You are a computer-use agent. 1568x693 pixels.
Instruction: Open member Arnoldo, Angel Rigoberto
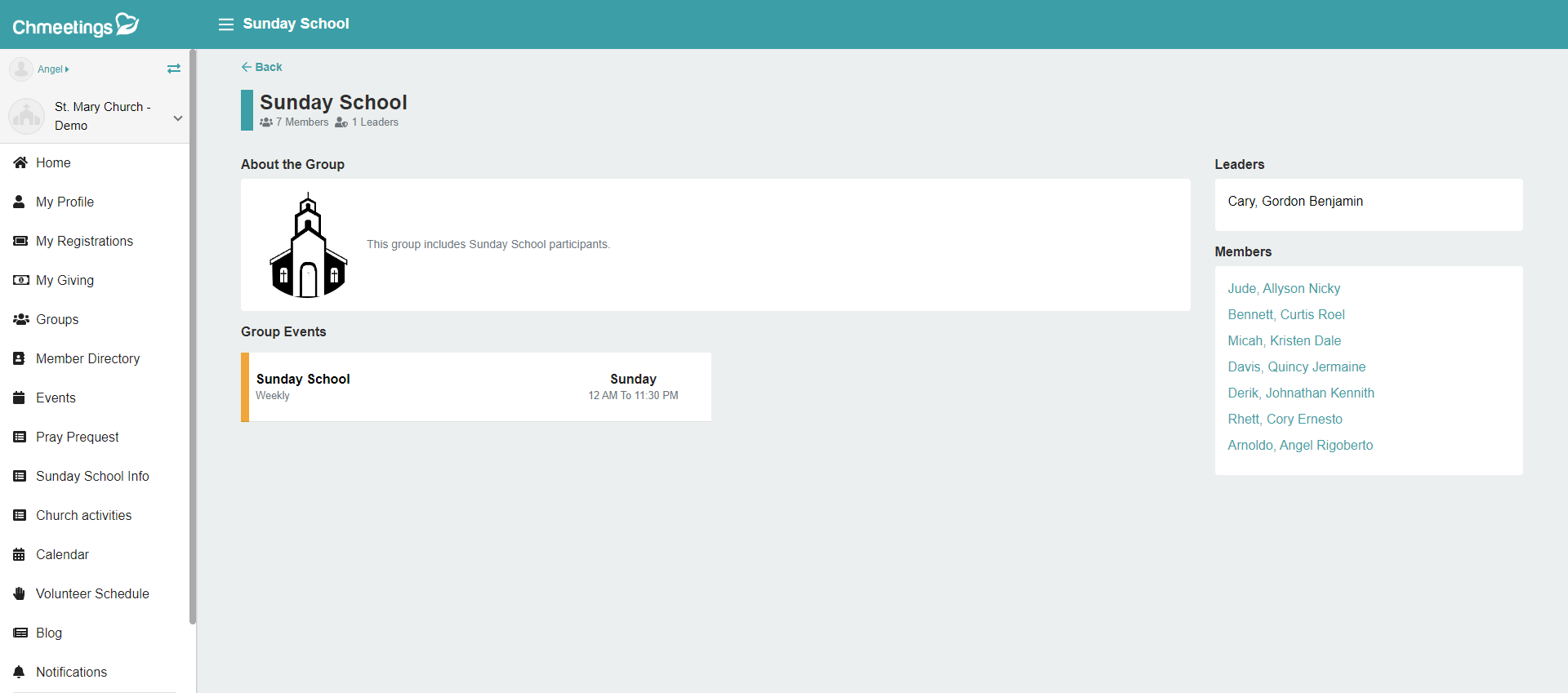[x=1300, y=445]
